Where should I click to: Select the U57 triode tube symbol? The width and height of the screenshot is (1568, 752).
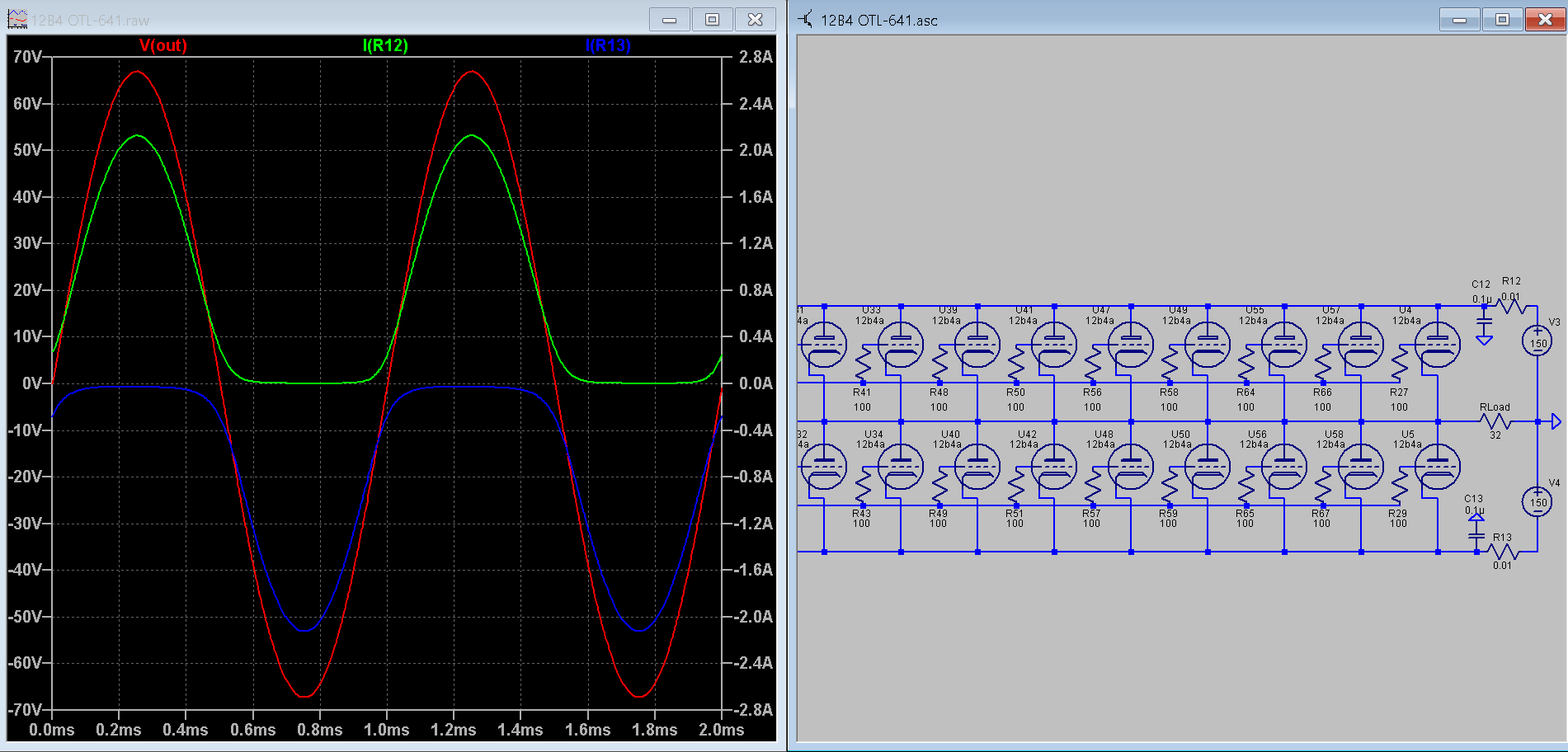pos(1361,345)
